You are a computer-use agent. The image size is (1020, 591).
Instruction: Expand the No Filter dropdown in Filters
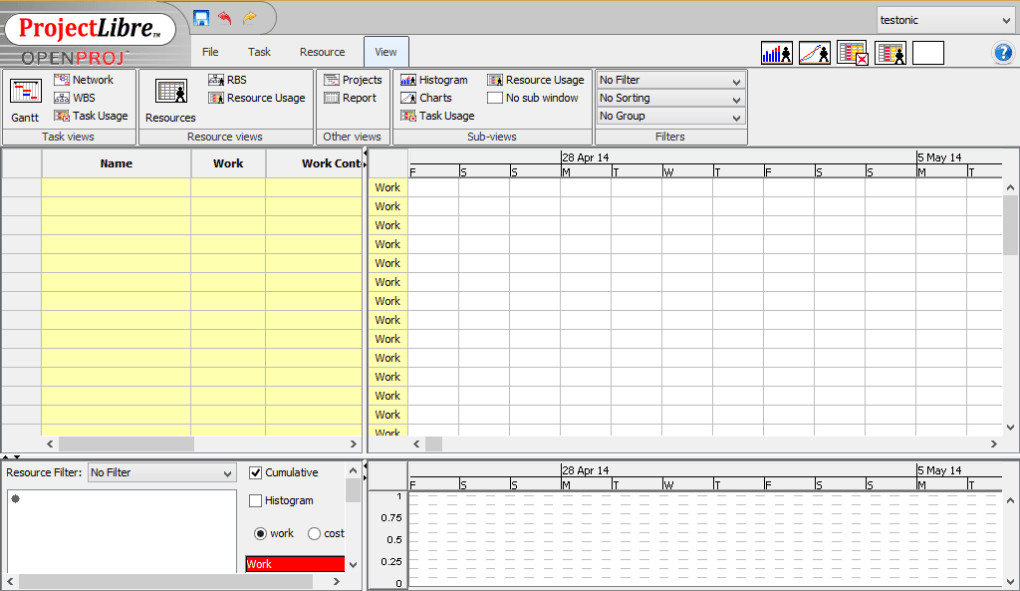670,81
